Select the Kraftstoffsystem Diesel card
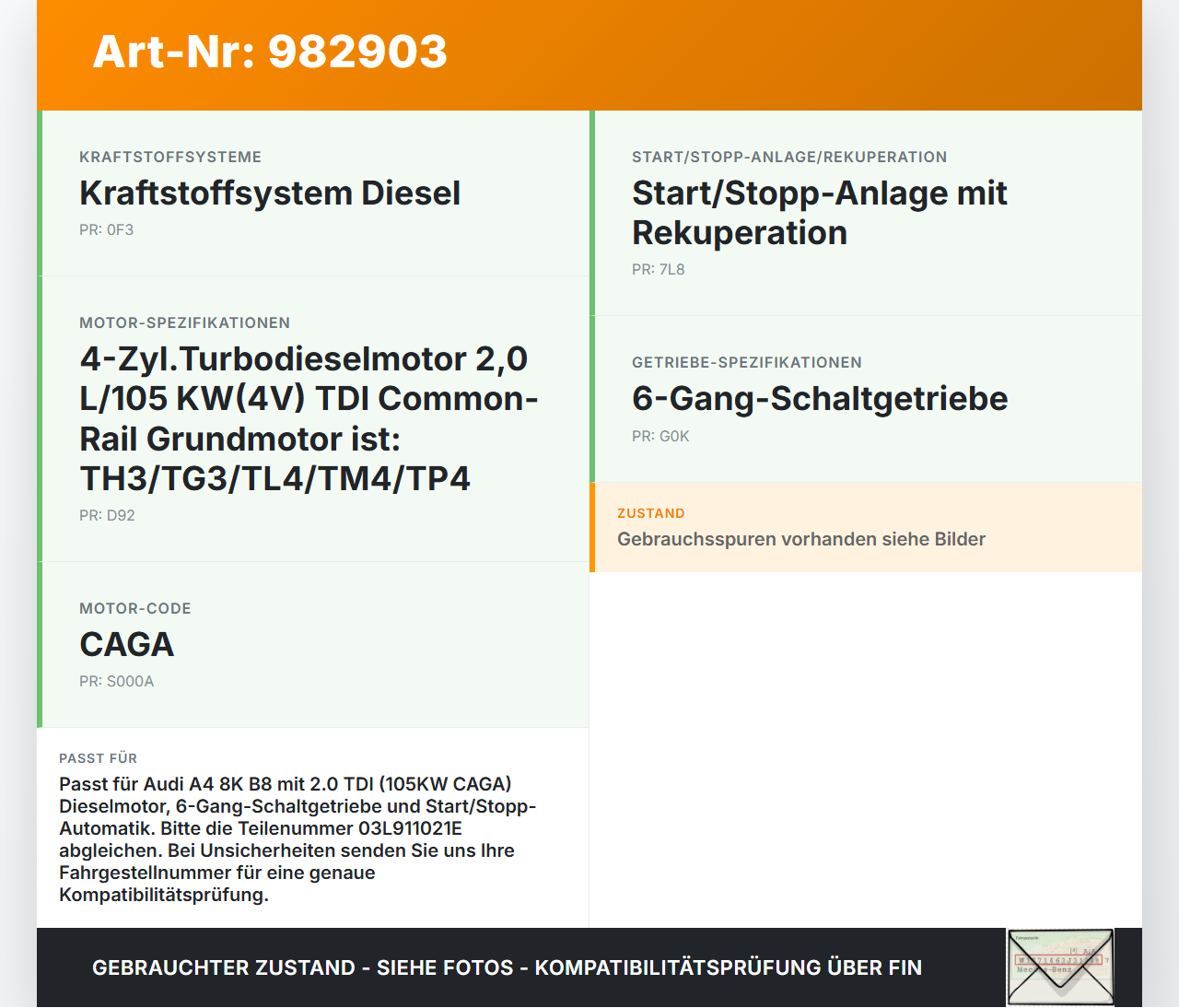1179x1008 pixels. pyautogui.click(x=270, y=193)
